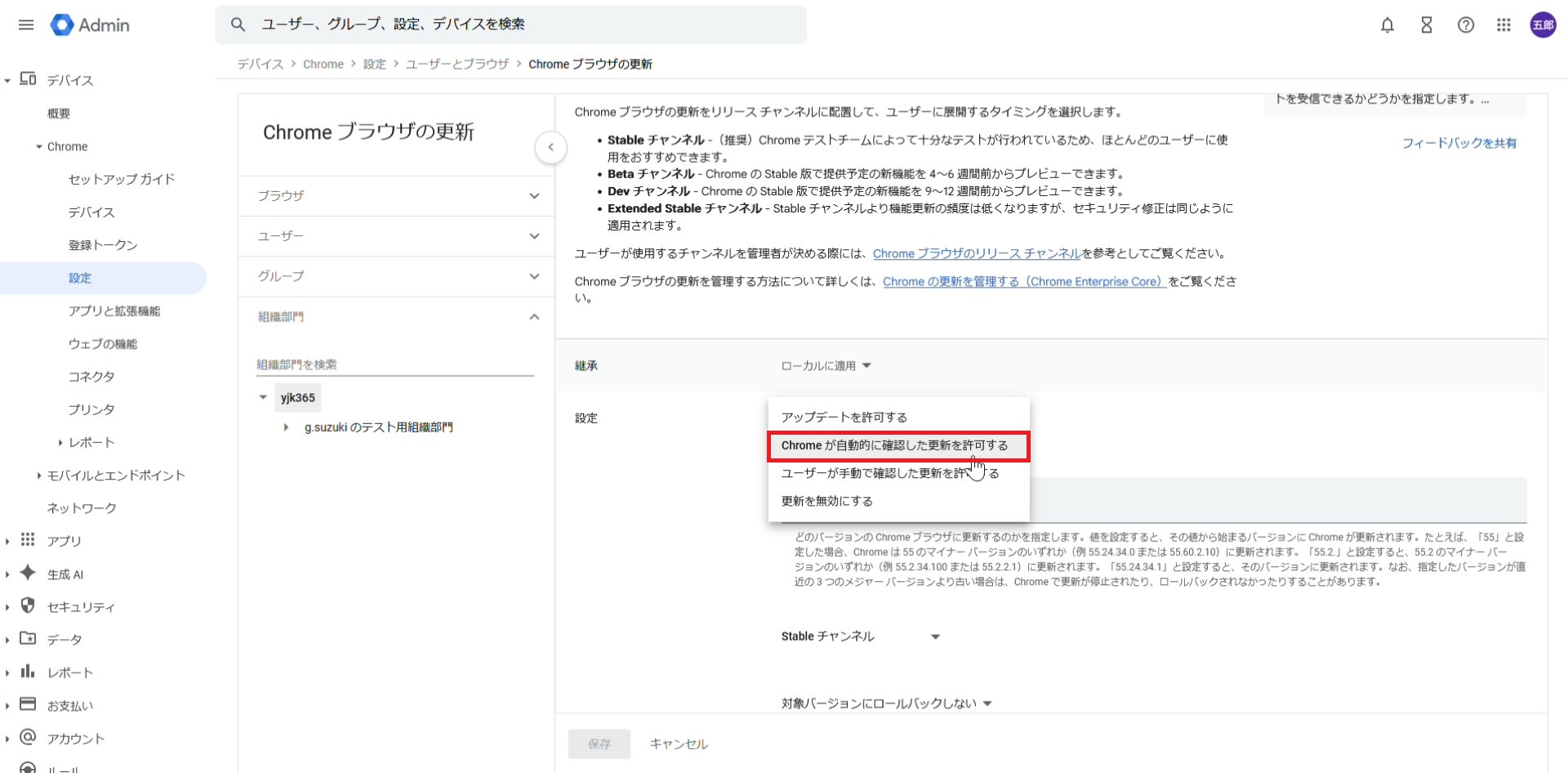This screenshot has width=1568, height=773.
Task: Click the Google Admin logo
Action: point(90,25)
